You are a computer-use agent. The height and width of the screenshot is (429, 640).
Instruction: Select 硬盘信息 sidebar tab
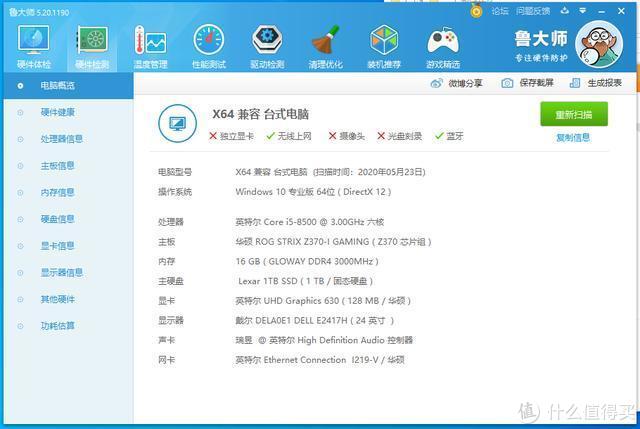68,219
